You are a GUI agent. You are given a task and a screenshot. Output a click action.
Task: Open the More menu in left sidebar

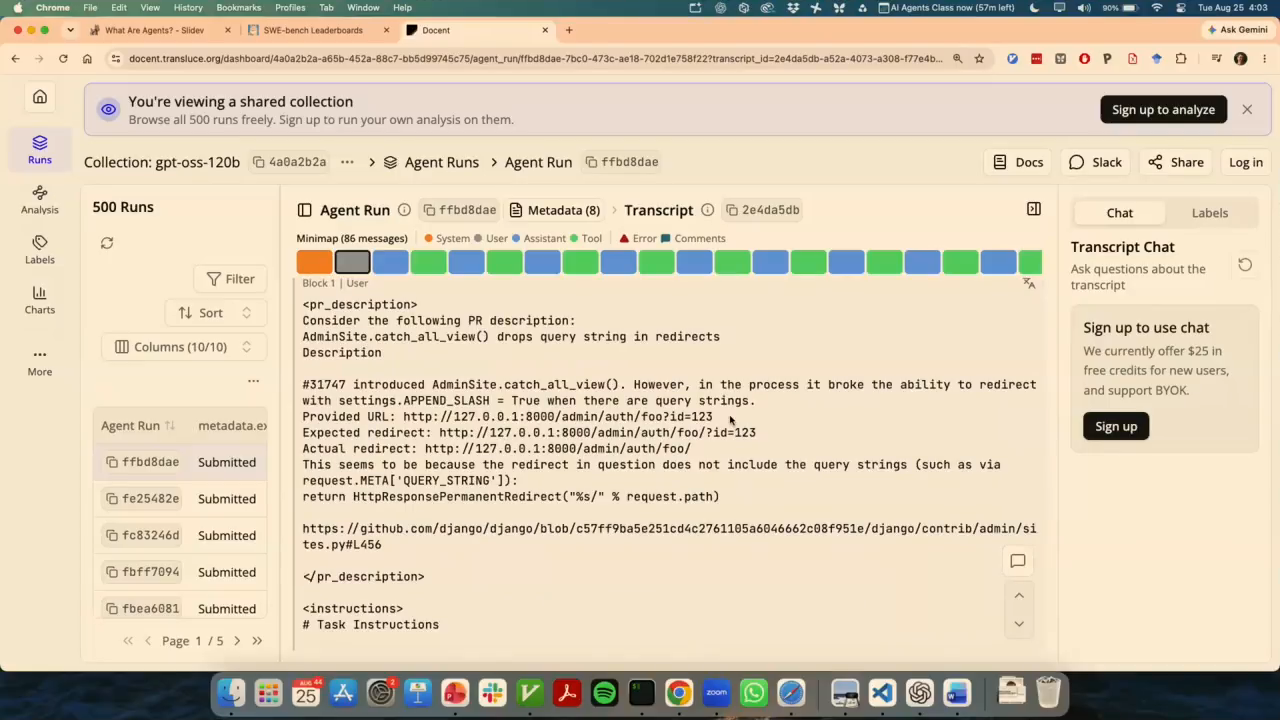pyautogui.click(x=40, y=361)
